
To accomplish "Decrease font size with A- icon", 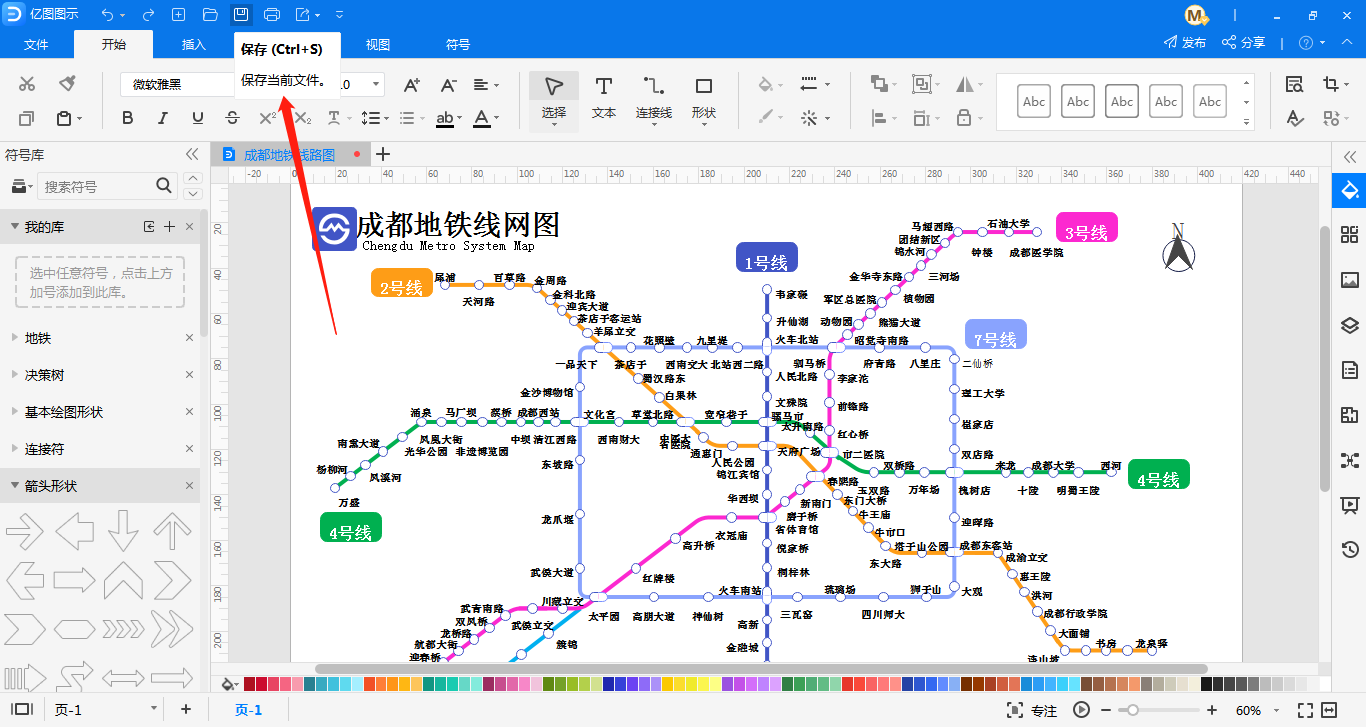I will click(448, 85).
